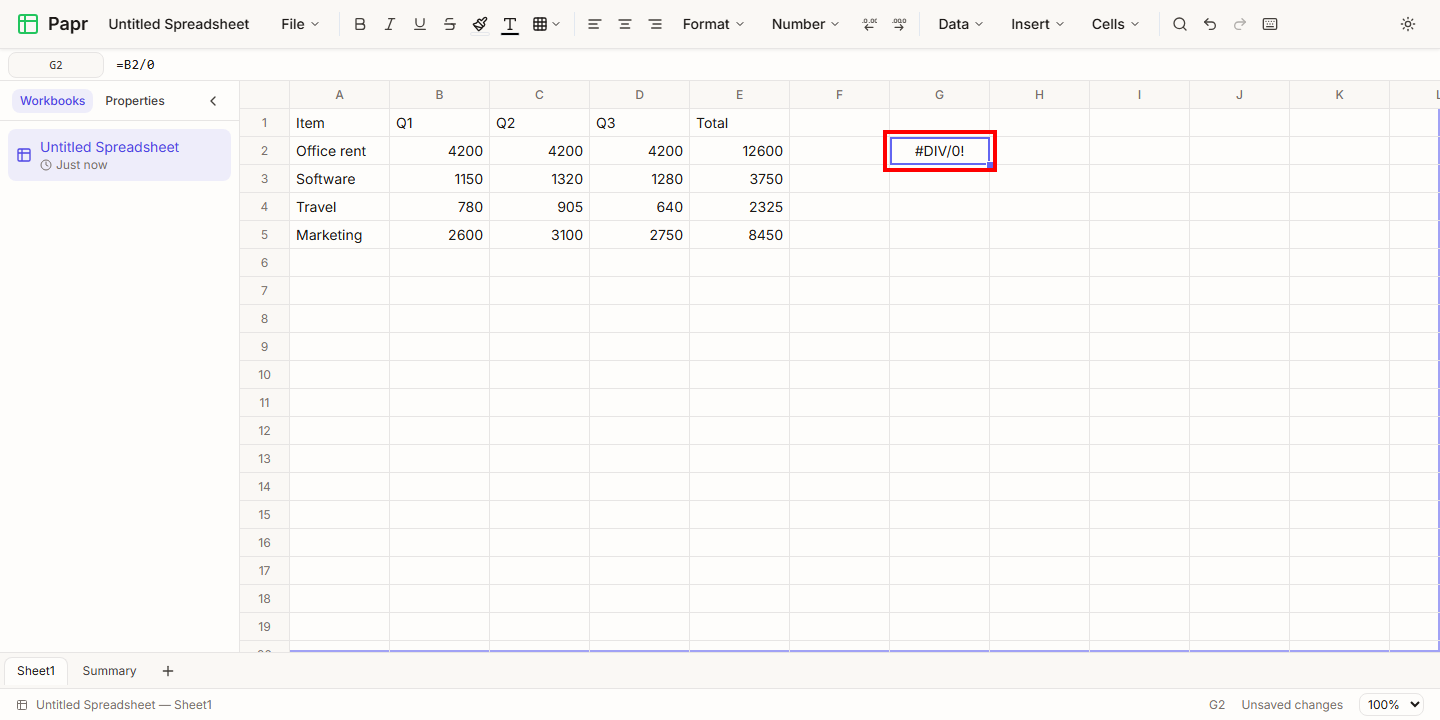Select the Sheet1 tab
Viewport: 1440px width, 720px height.
tap(36, 671)
